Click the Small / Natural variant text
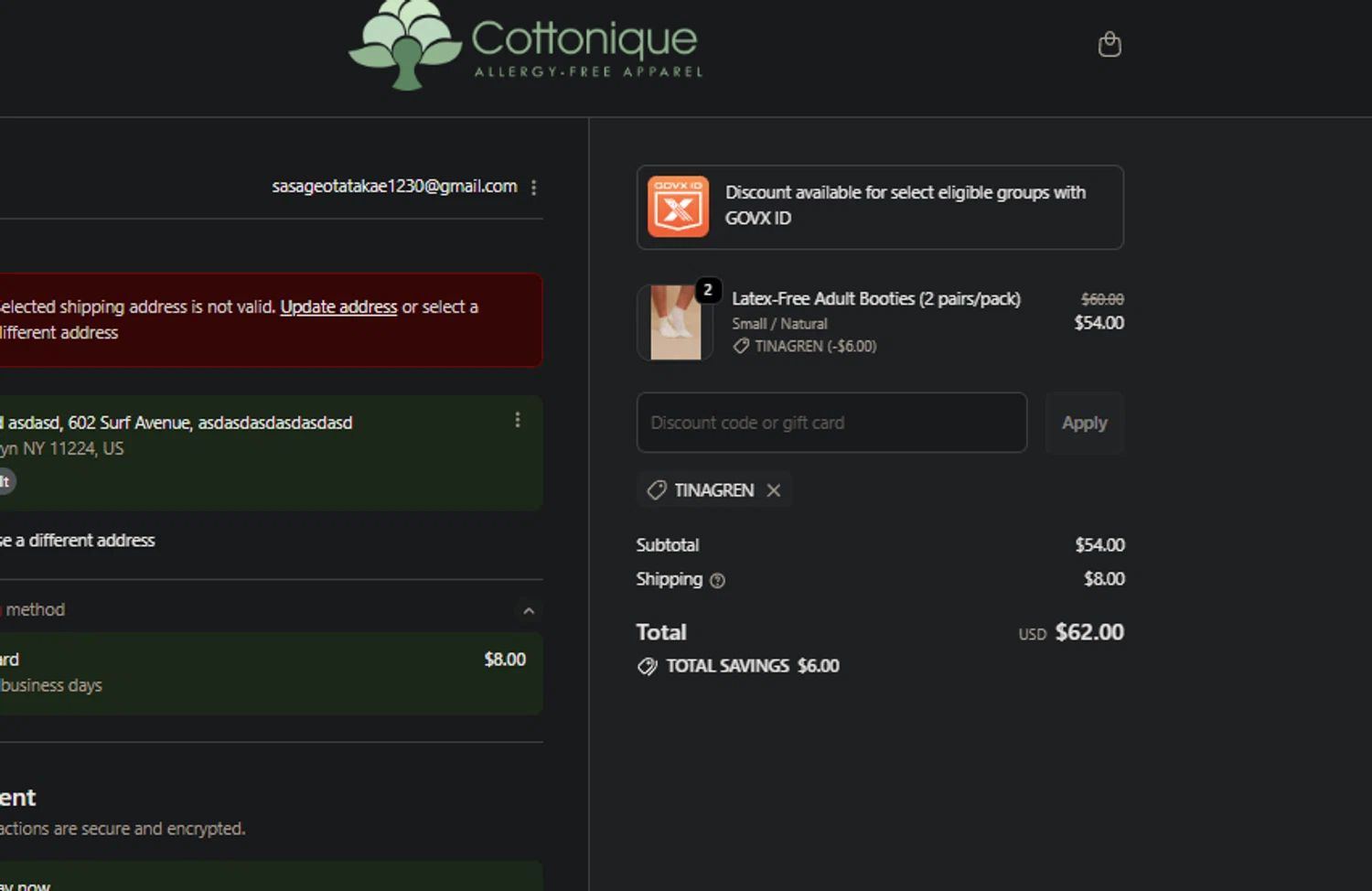 779,324
